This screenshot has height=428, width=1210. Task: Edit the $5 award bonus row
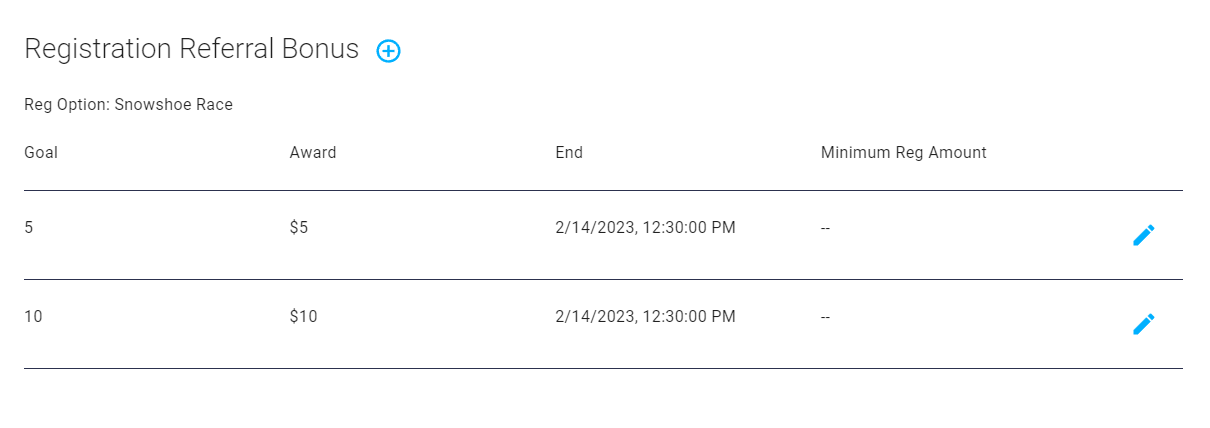pyautogui.click(x=1143, y=235)
